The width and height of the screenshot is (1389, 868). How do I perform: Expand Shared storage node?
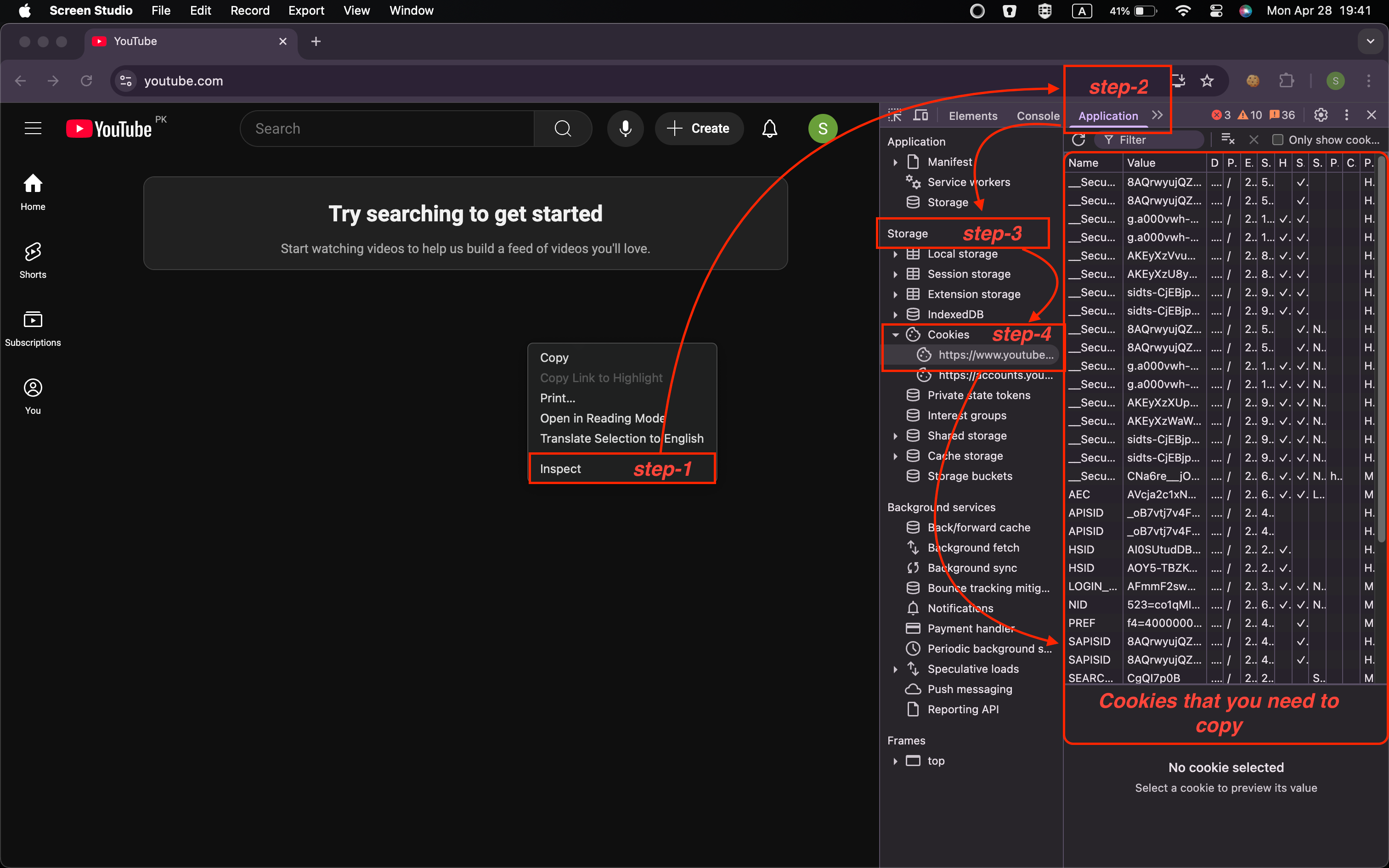pyautogui.click(x=895, y=436)
